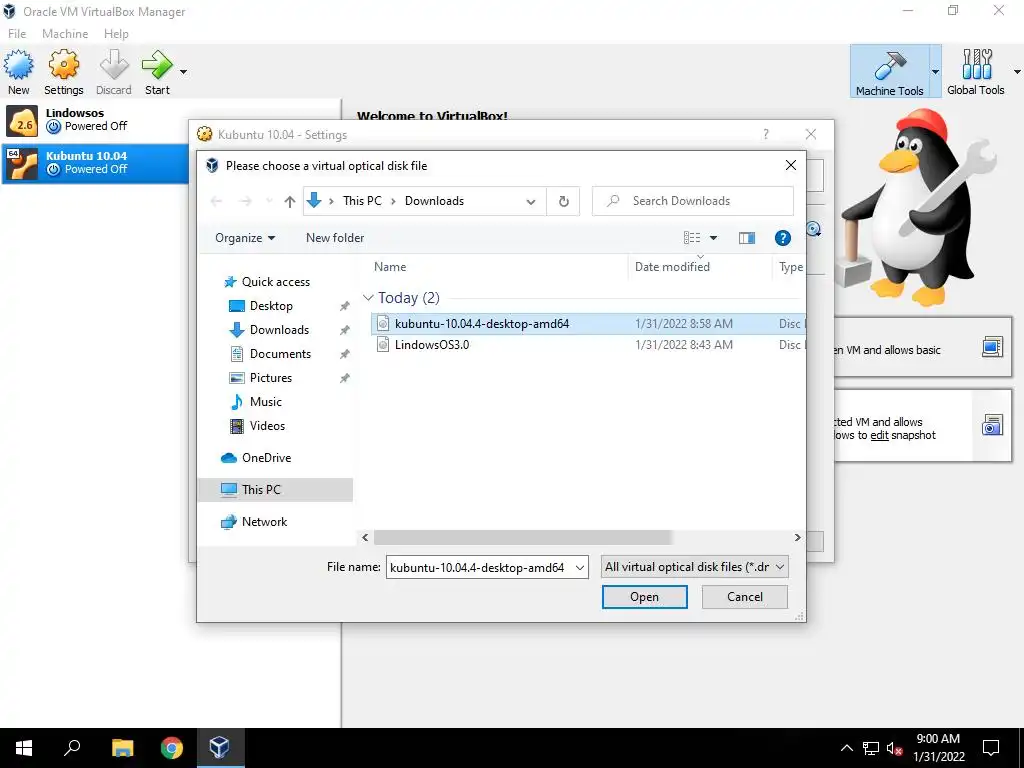
Task: Go to Documents in navigation pane
Action: (280, 354)
